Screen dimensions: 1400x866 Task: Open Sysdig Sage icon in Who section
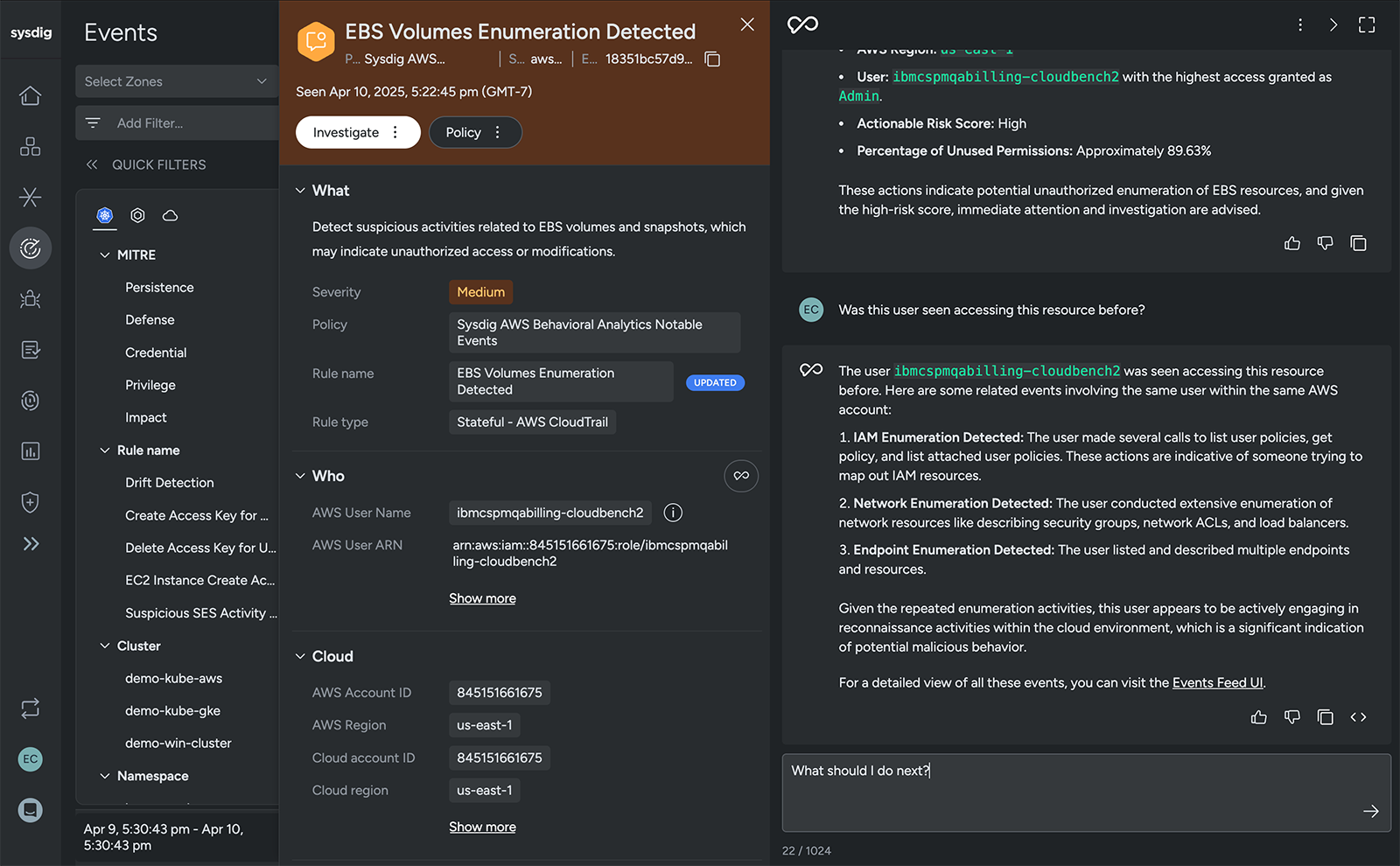point(741,476)
